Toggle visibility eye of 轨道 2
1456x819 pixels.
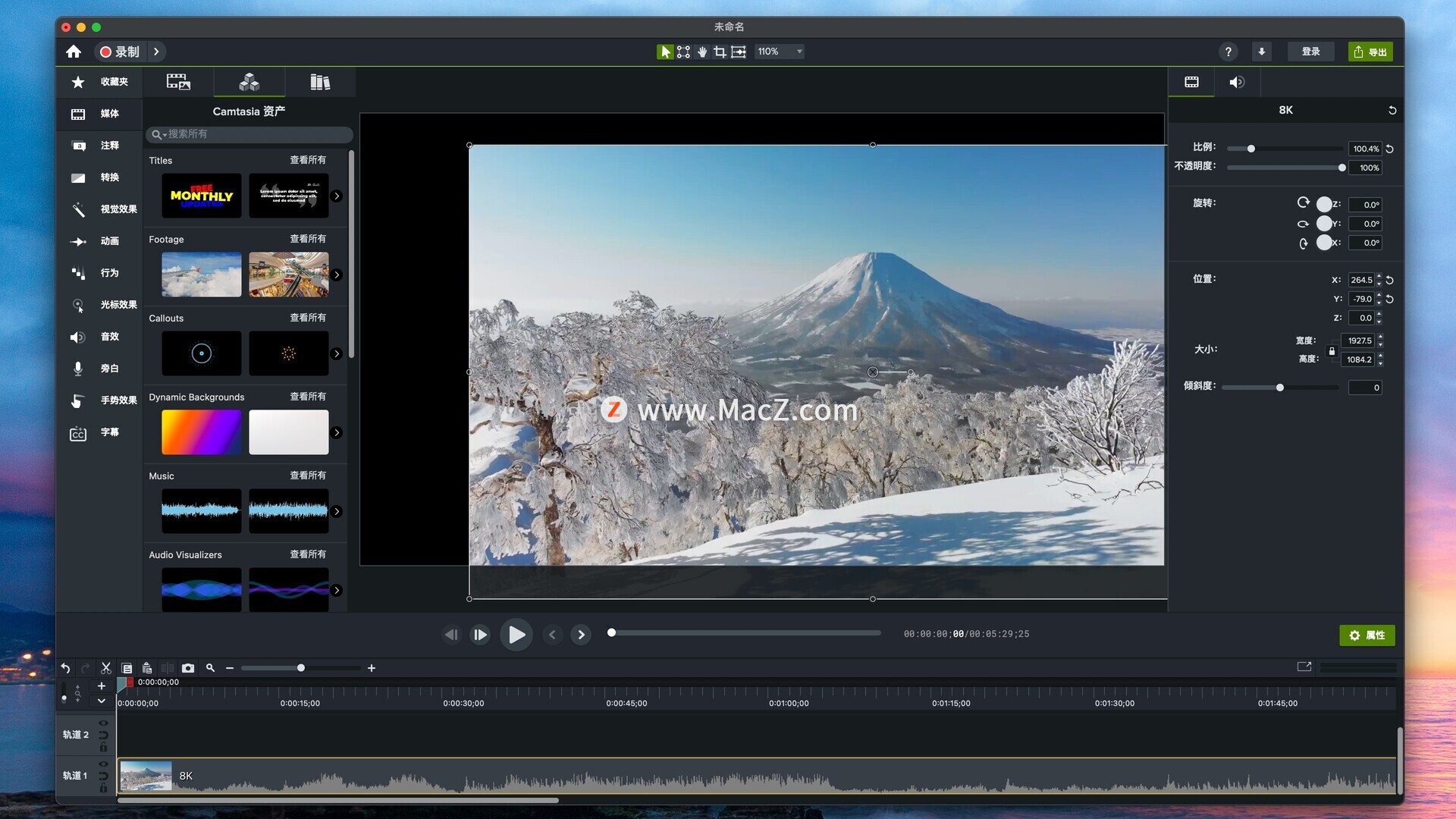(x=103, y=723)
